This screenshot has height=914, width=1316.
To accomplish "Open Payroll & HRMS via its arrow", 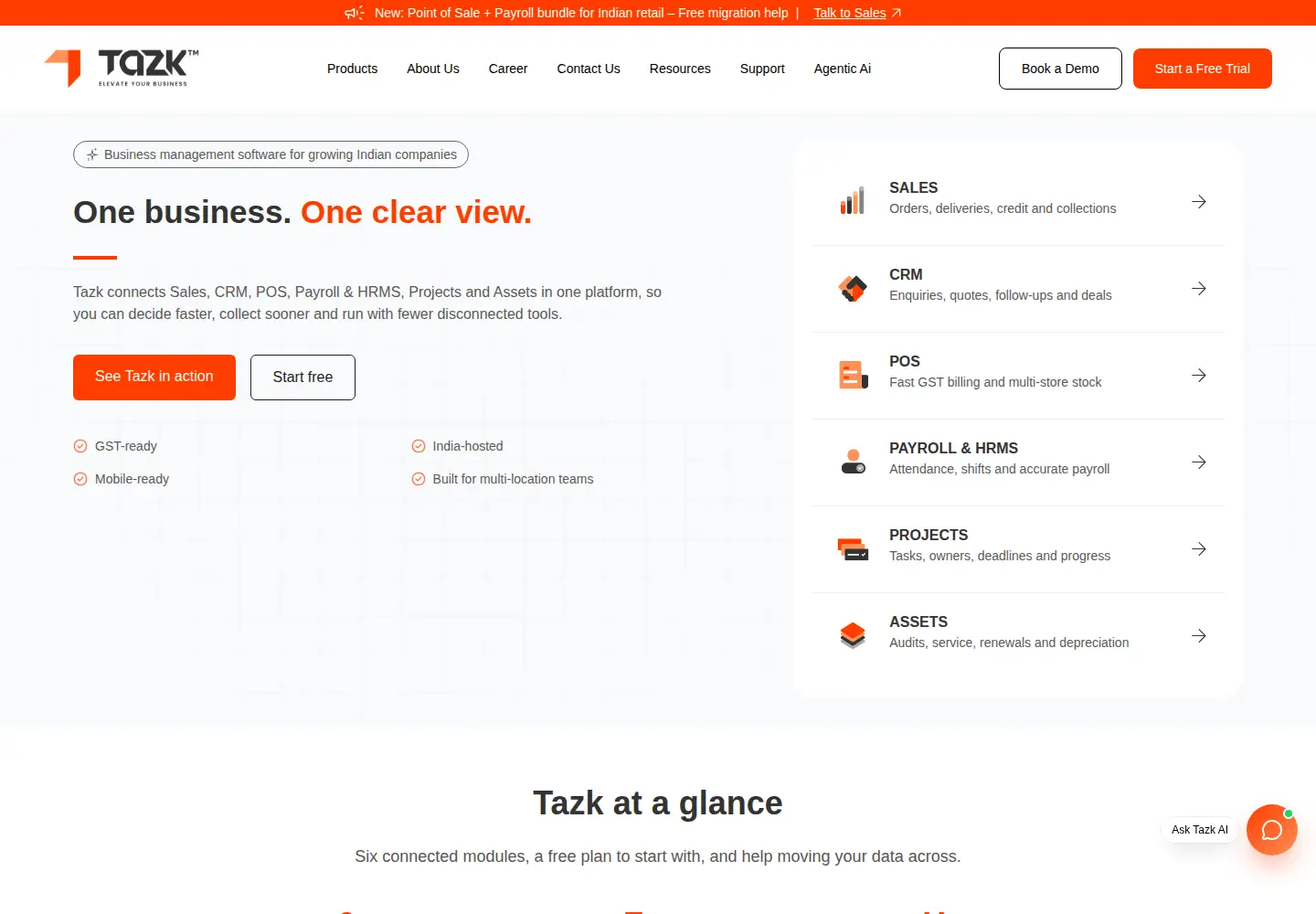I will tap(1199, 462).
